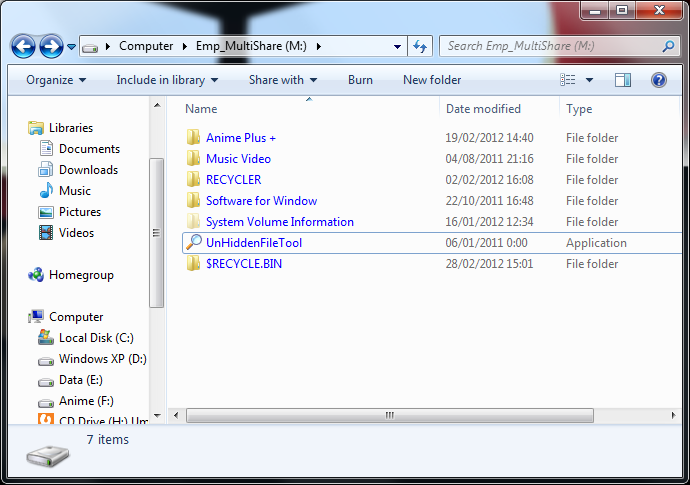Click navigation pane scroll down arrow
This screenshot has width=690, height=485.
pos(157,415)
